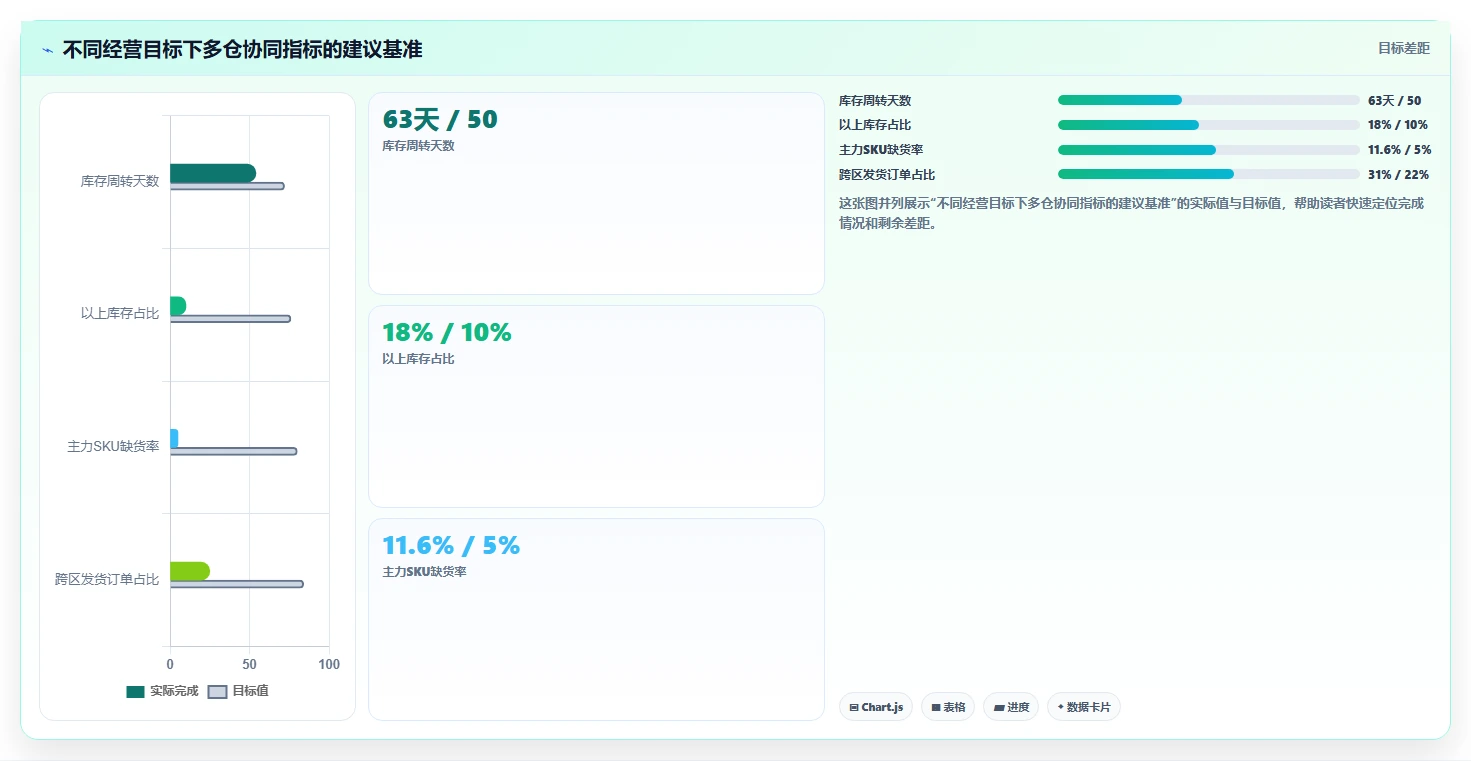Screen dimensions: 1471x761
Task: Click the green 以上库存占比 actual bar
Action: click(178, 306)
